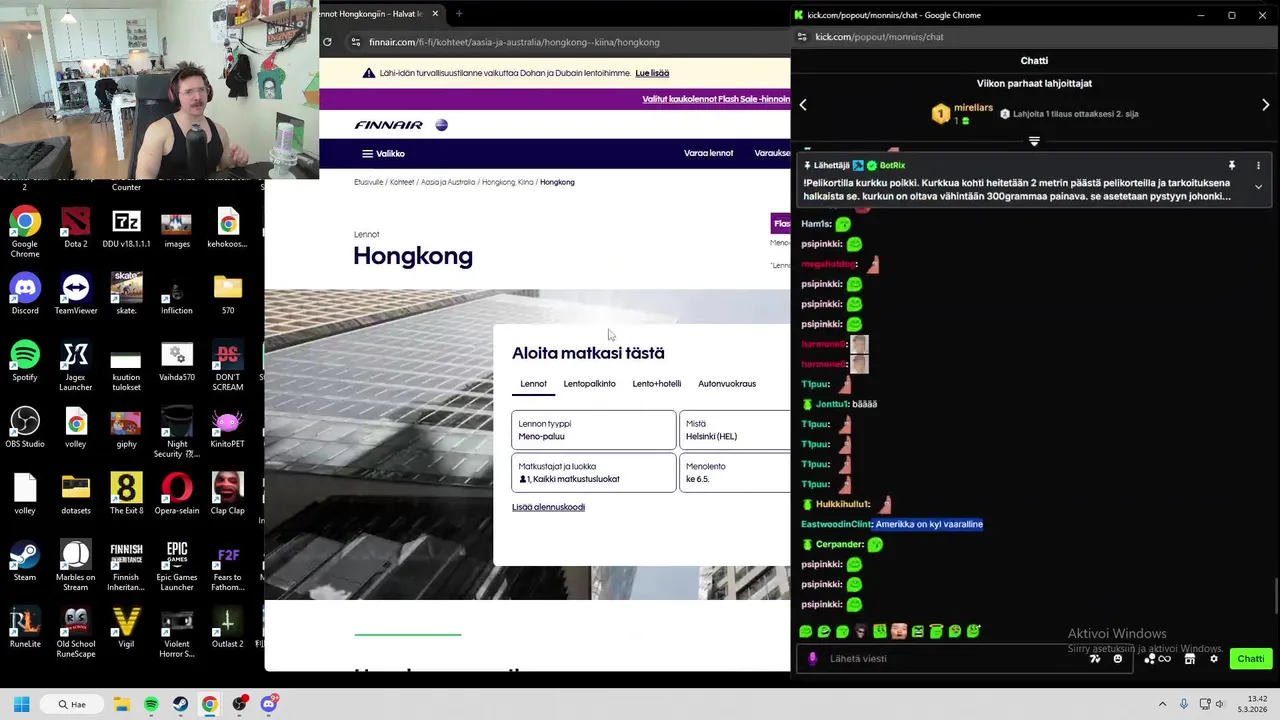The image size is (1280, 720).
Task: Open pinned message three-dot options
Action: 1258,165
